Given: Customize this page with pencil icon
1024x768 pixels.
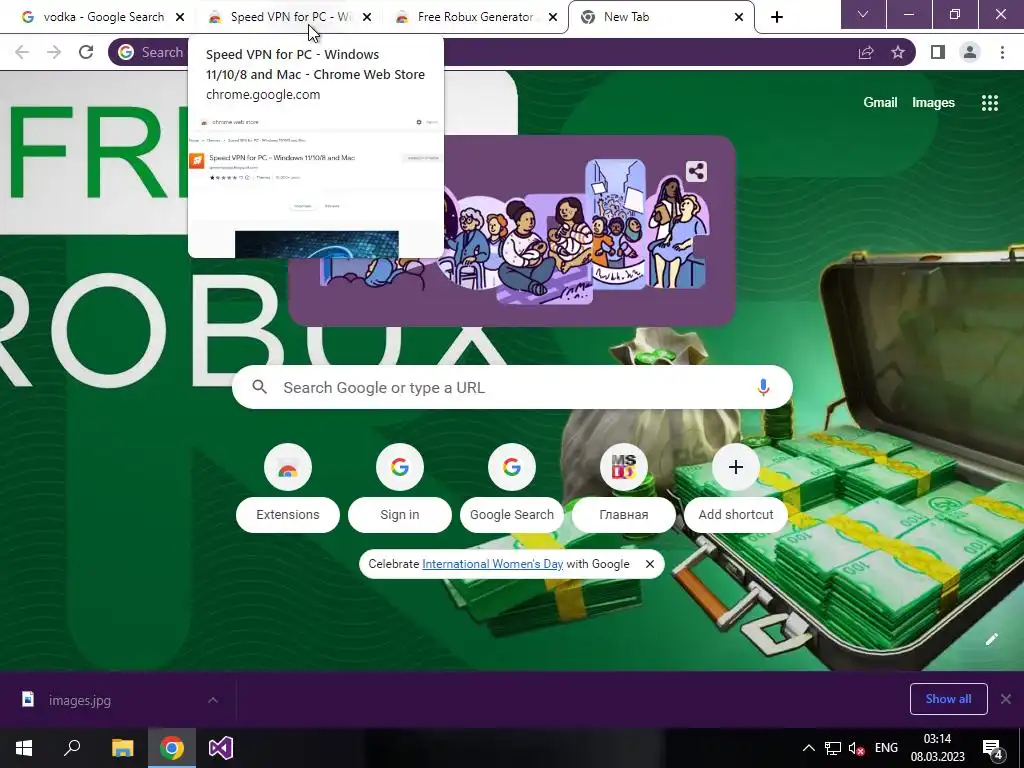Looking at the screenshot, I should coord(991,639).
